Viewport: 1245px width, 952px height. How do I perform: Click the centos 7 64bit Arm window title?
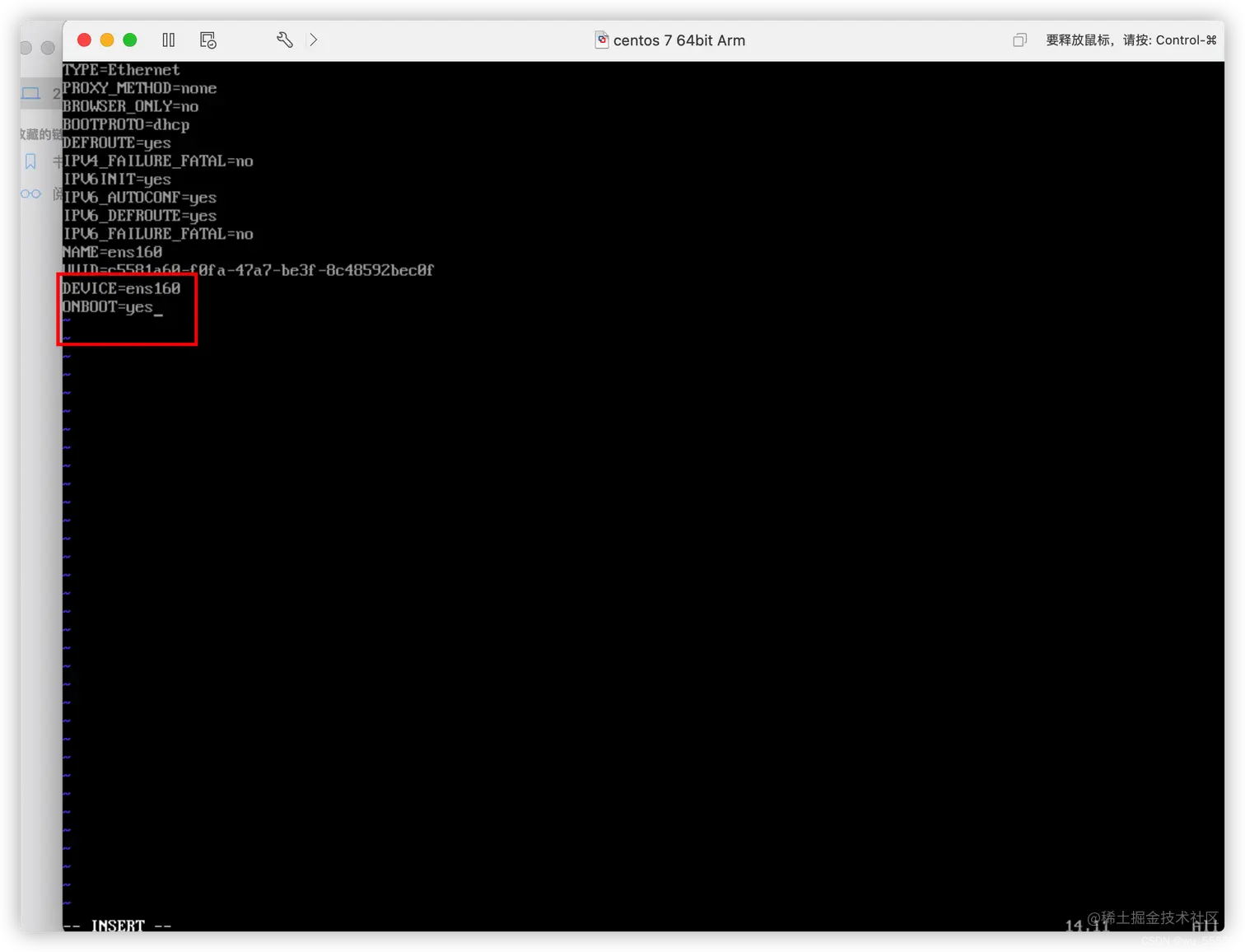click(679, 40)
